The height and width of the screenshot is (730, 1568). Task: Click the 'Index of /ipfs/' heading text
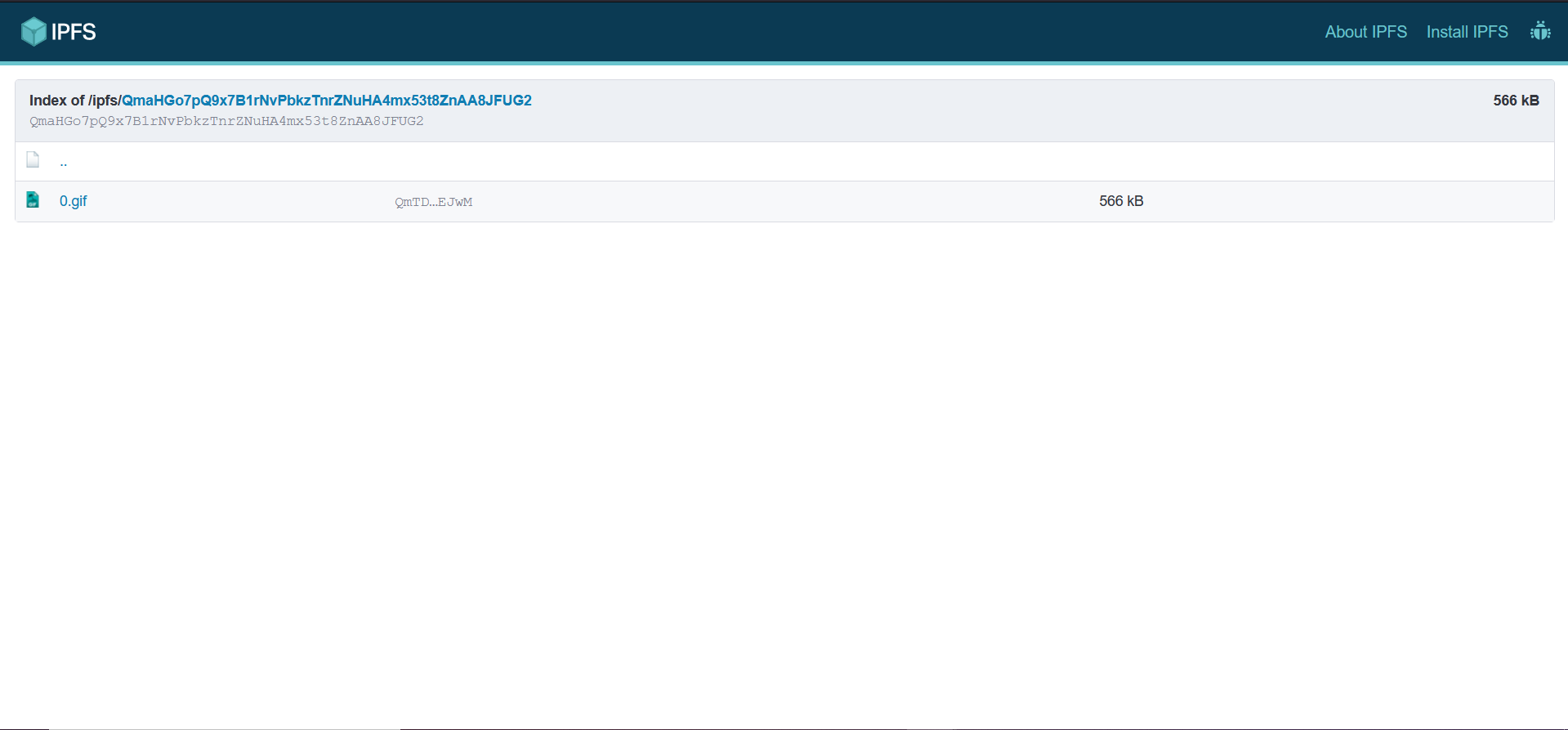coord(75,101)
